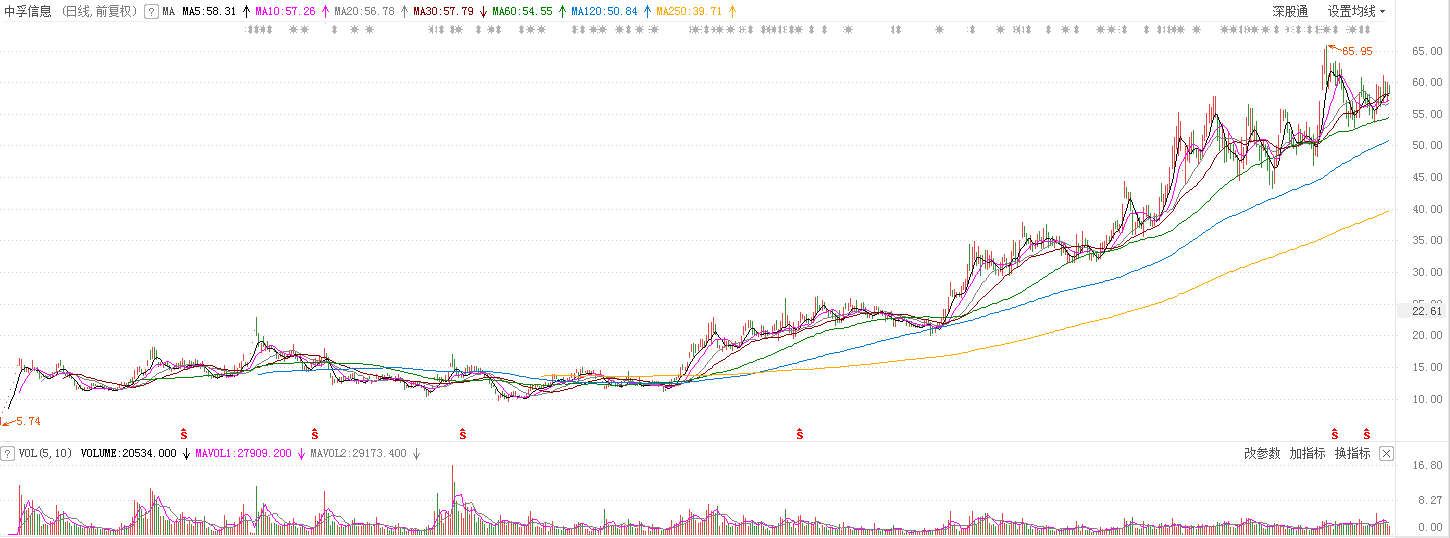Click 换指标 to switch indicator

pyautogui.click(x=1353, y=454)
